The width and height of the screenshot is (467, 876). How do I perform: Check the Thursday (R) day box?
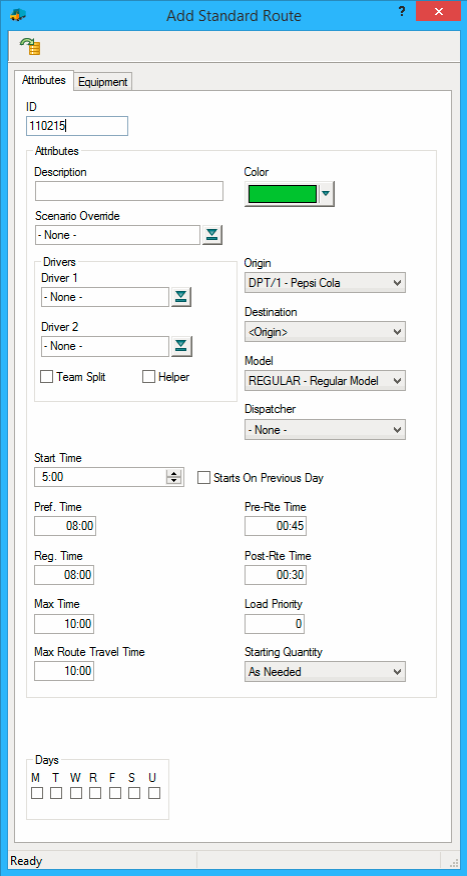95,793
